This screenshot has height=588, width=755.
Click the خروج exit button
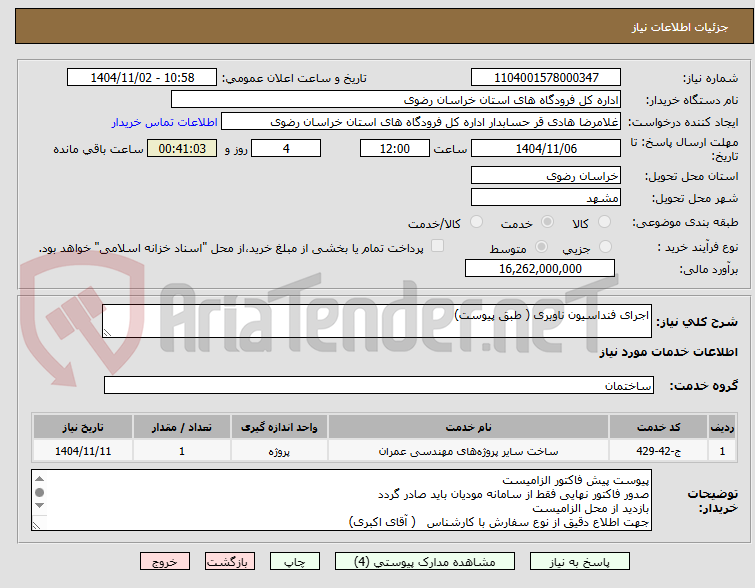click(165, 562)
